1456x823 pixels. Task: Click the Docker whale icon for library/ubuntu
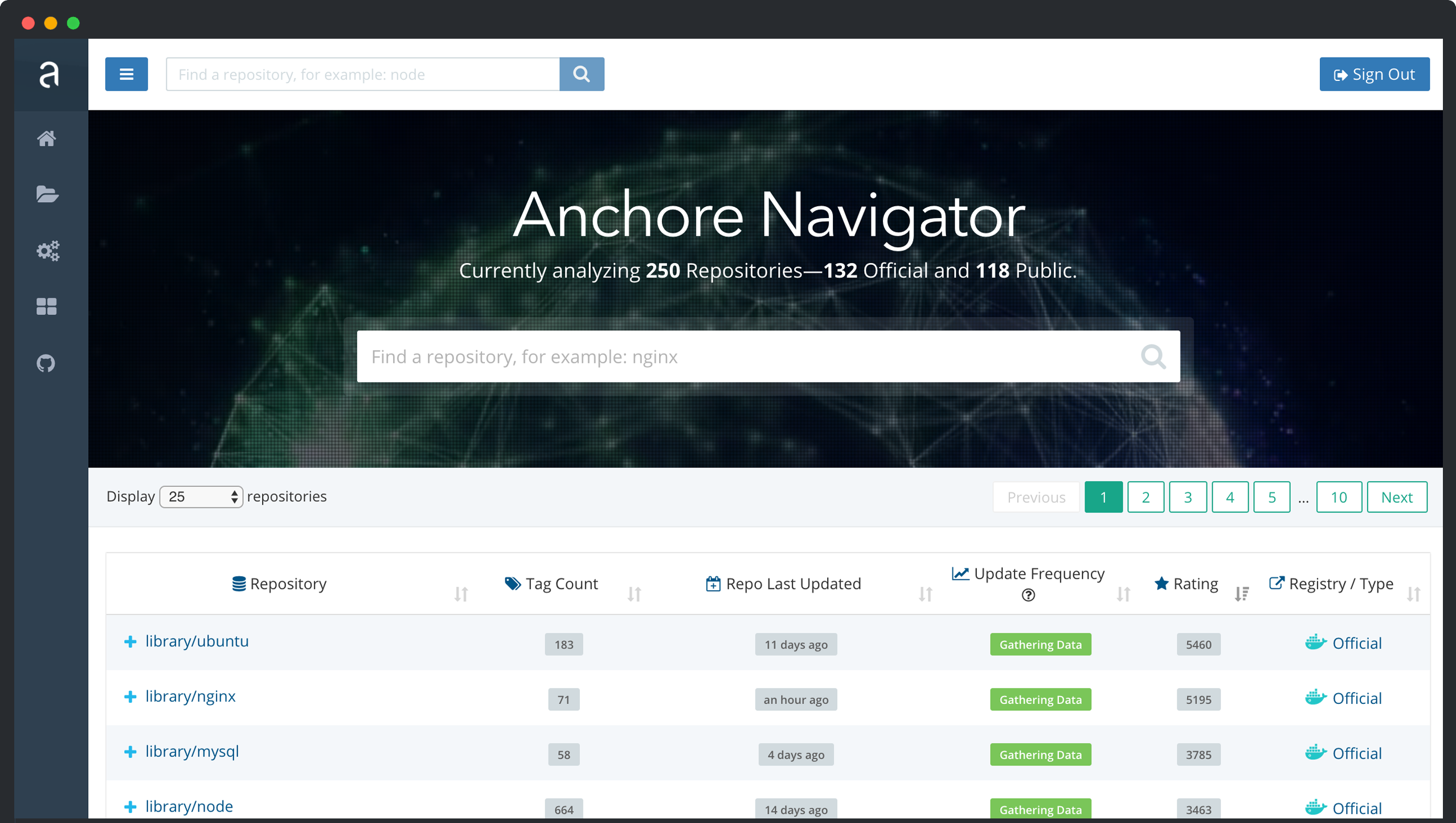(1316, 642)
